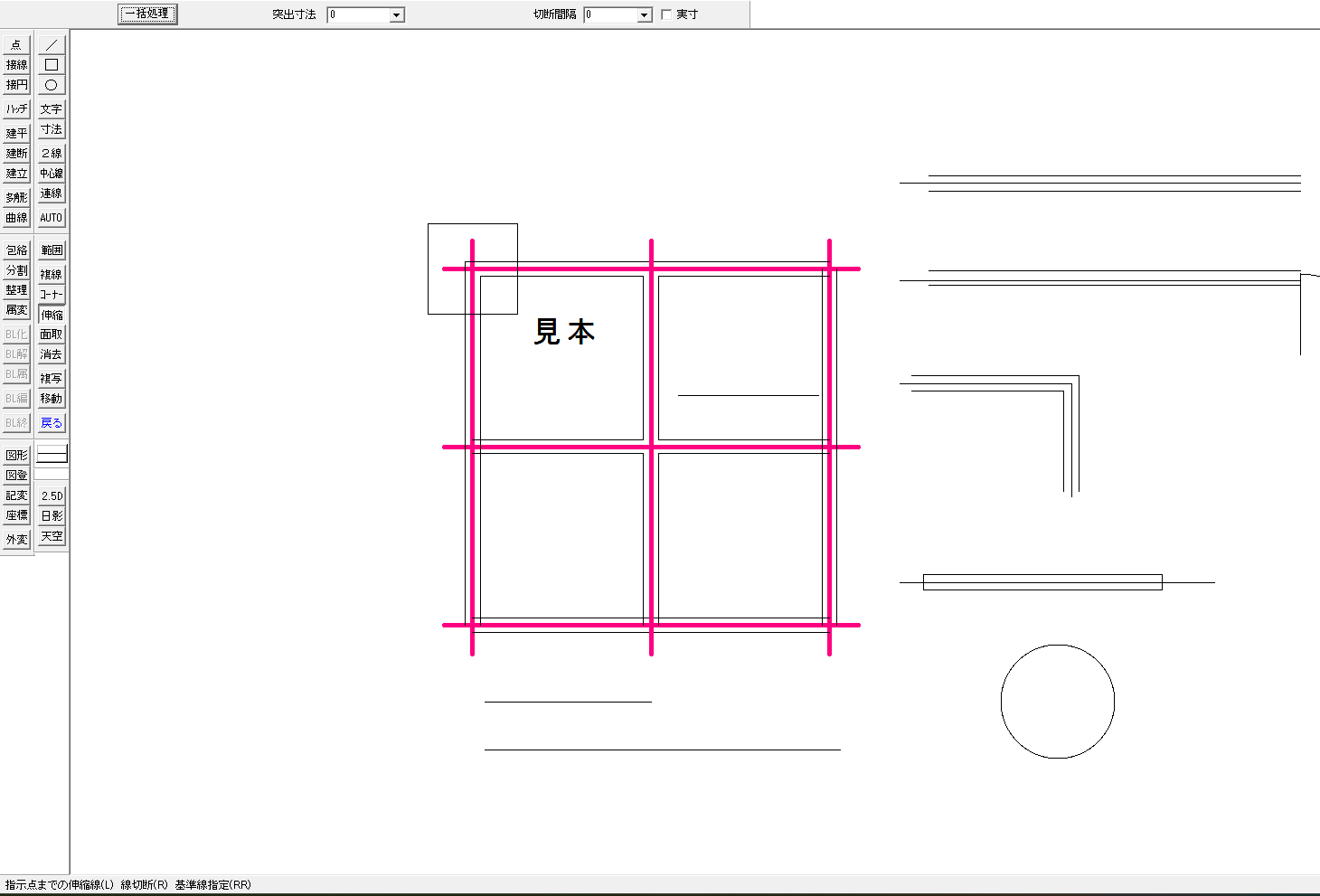Click the 一括処理 button
This screenshot has height=896, width=1320.
tap(147, 14)
